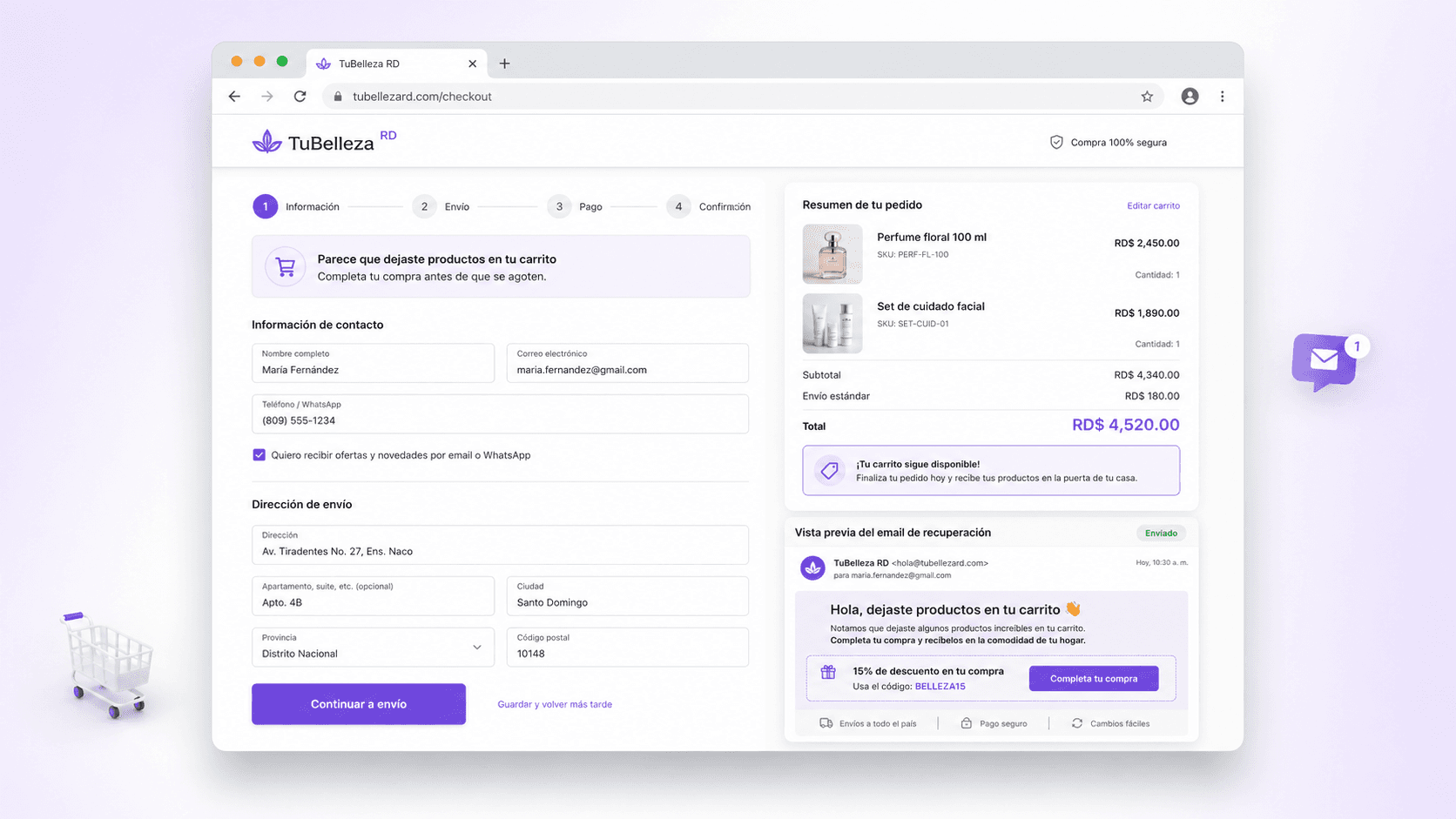The image size is (1456, 819).
Task: Click the Continuar a envío button
Action: 359,704
